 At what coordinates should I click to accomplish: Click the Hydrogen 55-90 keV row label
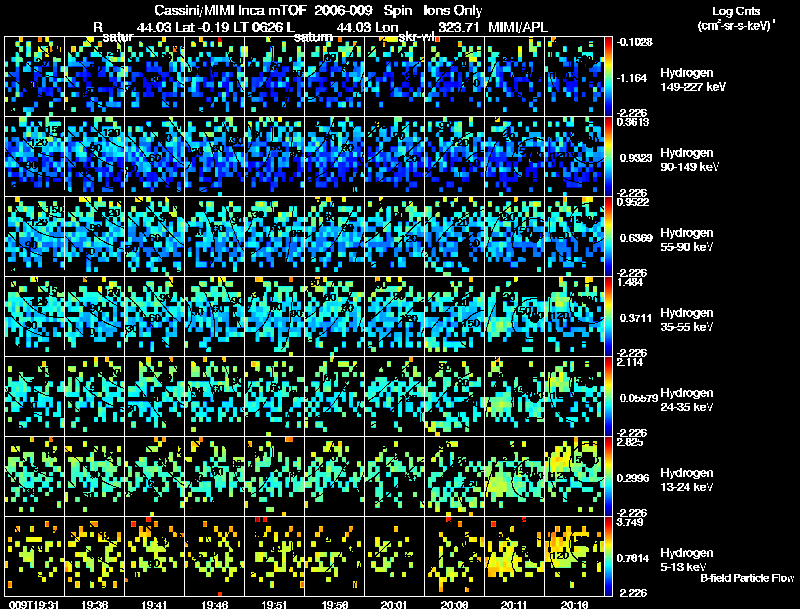687,240
